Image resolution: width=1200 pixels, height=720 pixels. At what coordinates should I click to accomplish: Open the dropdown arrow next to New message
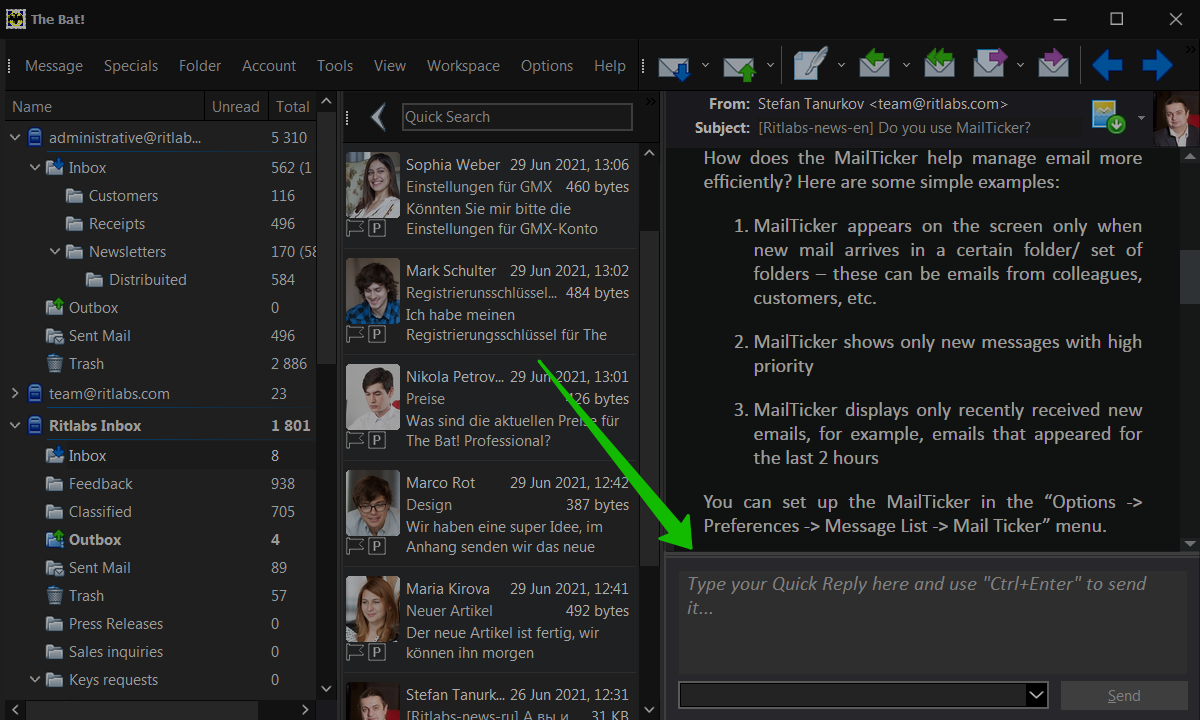click(841, 66)
